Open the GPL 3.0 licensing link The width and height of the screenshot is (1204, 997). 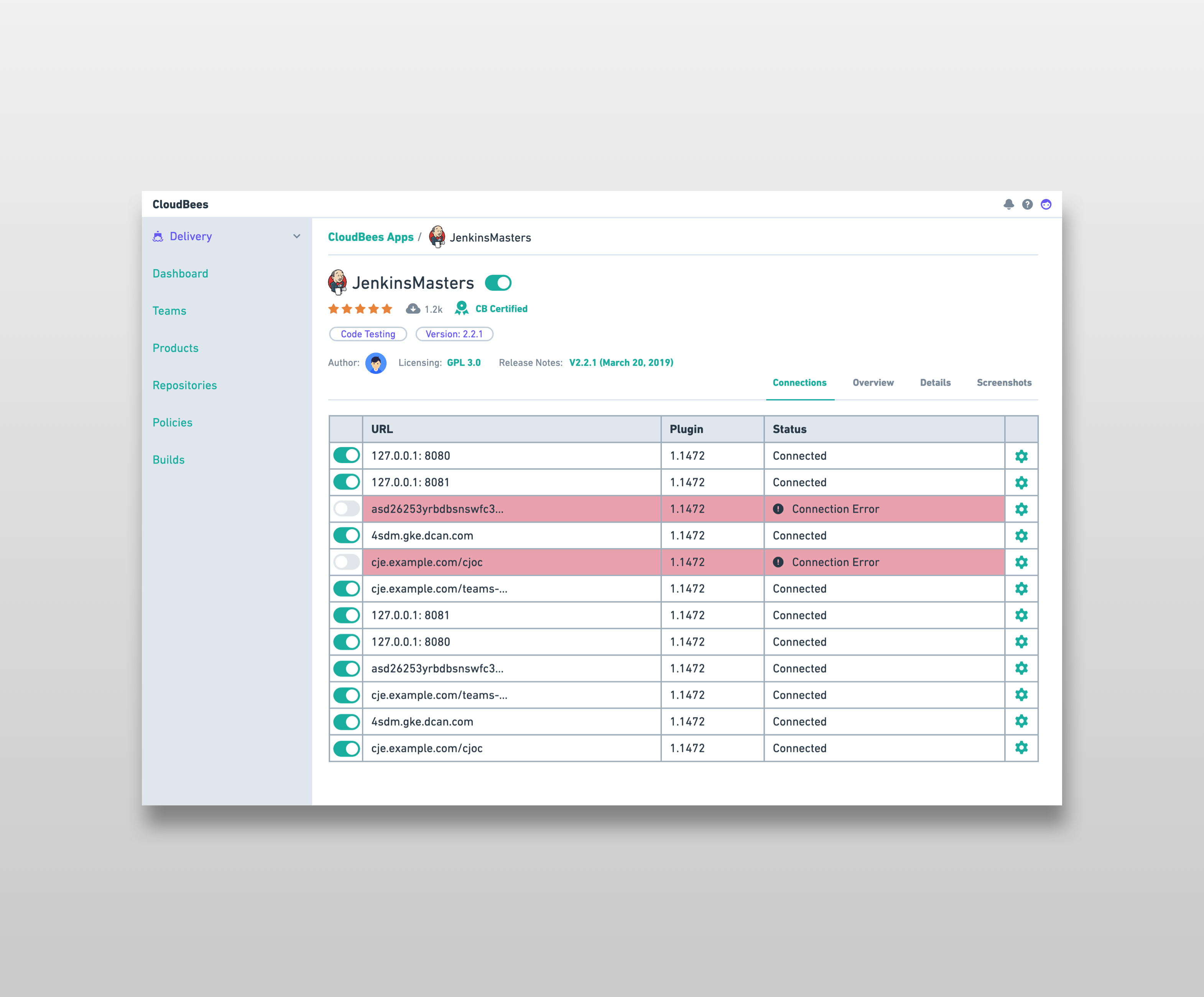464,362
